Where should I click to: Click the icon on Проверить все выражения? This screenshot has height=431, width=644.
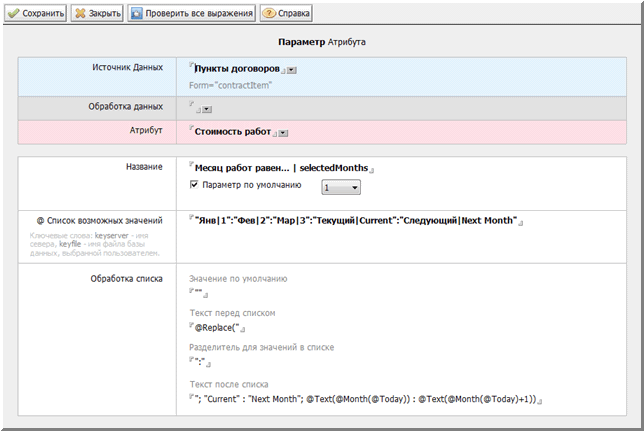tap(136, 13)
